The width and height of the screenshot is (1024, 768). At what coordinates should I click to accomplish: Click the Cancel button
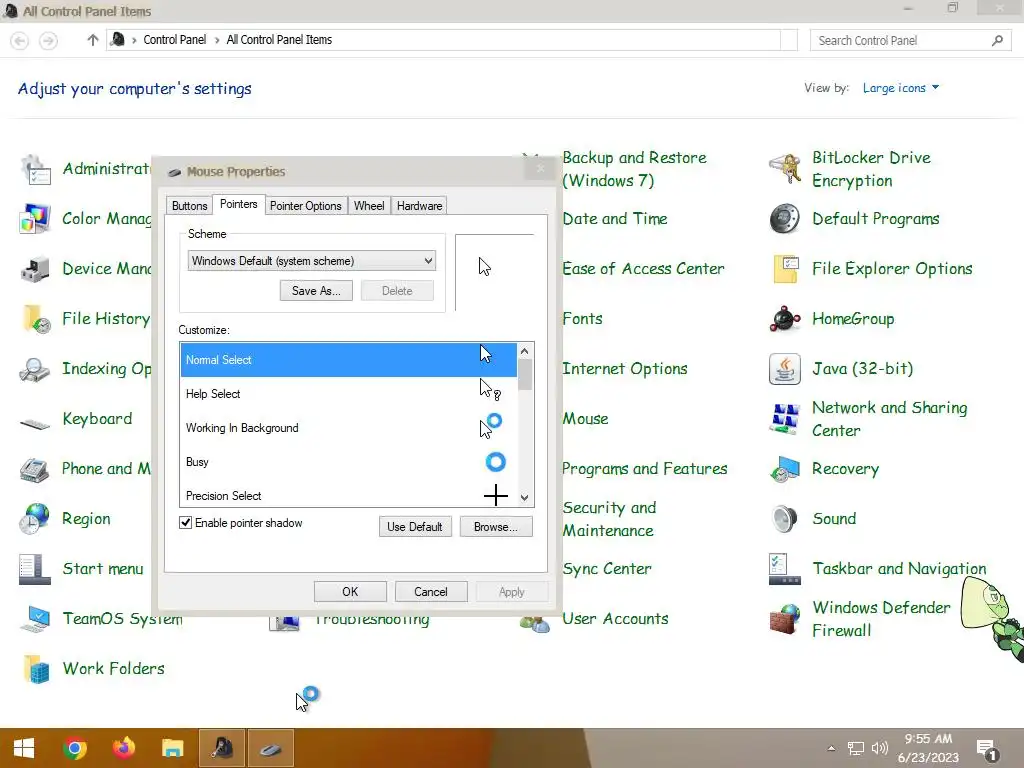click(431, 592)
